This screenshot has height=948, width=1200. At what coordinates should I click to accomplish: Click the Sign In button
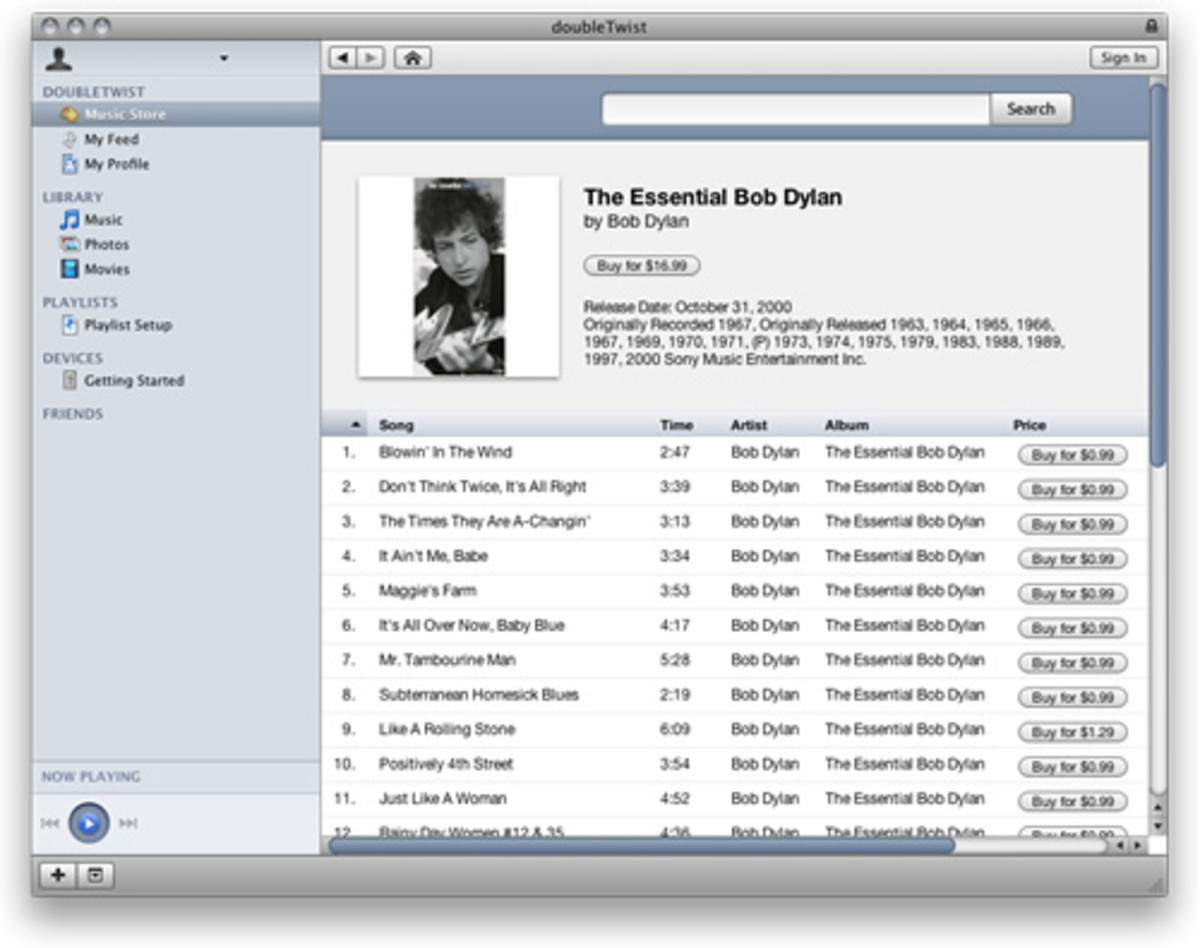click(x=1123, y=58)
